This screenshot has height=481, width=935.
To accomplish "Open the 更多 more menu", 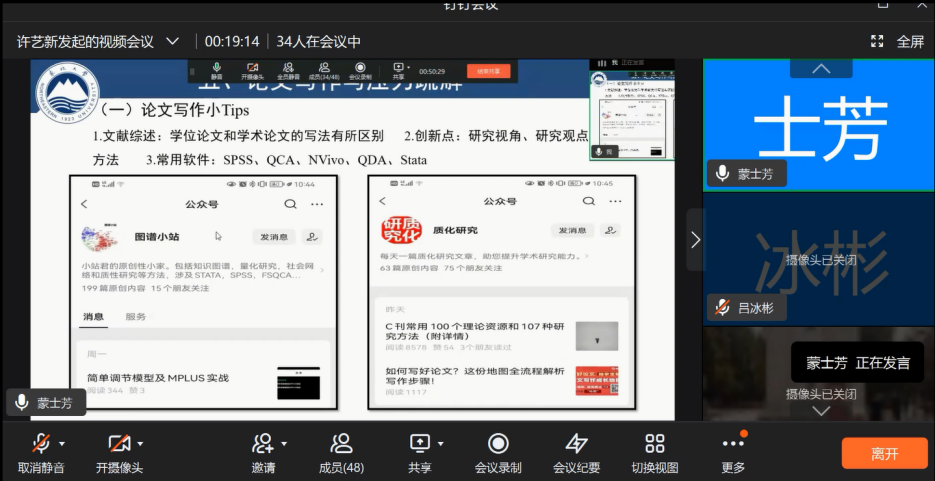I will click(x=733, y=443).
